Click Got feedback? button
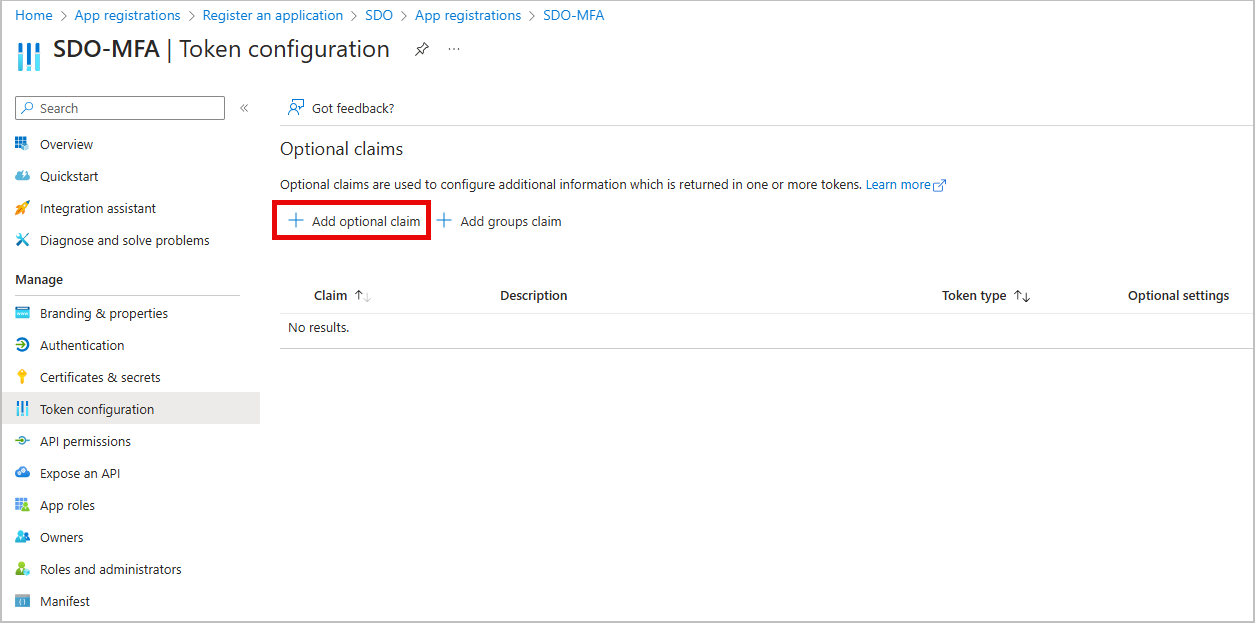The width and height of the screenshot is (1255, 623). click(x=341, y=108)
